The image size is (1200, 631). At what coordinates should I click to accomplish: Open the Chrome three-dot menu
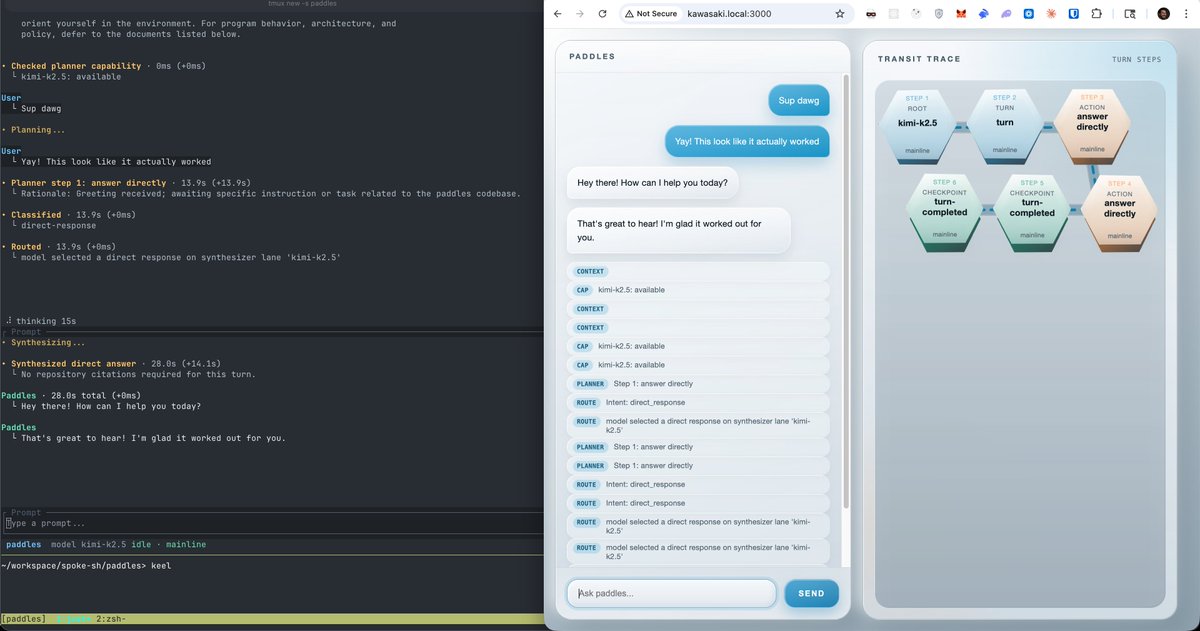tap(1187, 14)
